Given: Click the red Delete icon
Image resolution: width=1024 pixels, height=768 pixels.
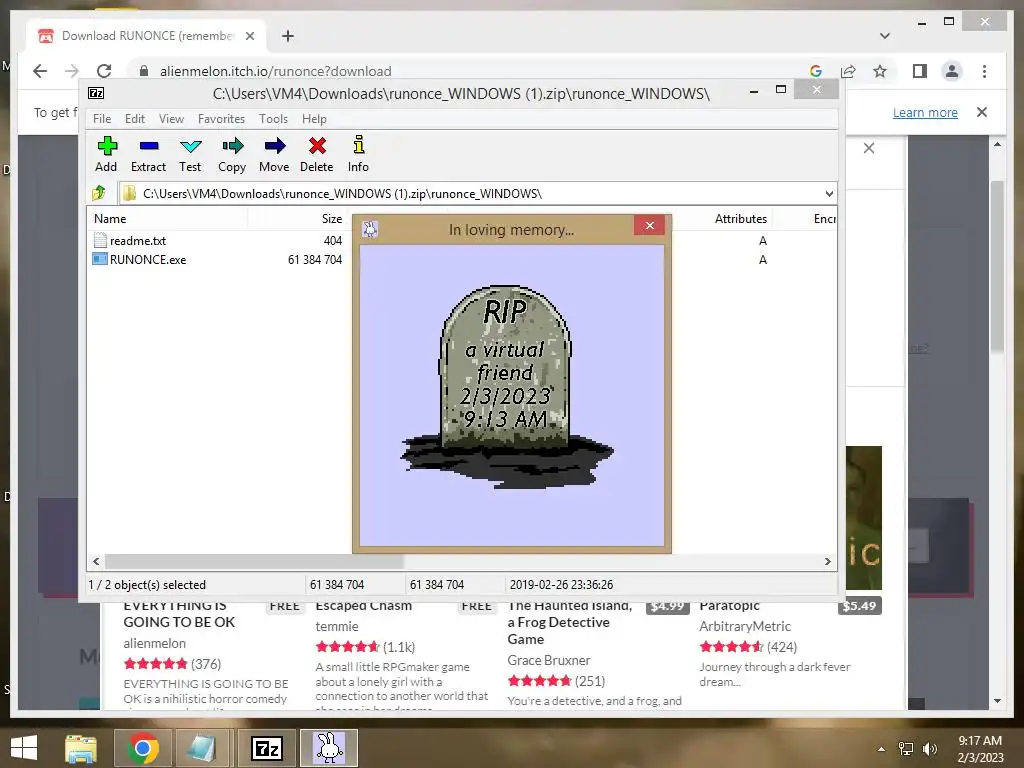Looking at the screenshot, I should coord(317,154).
